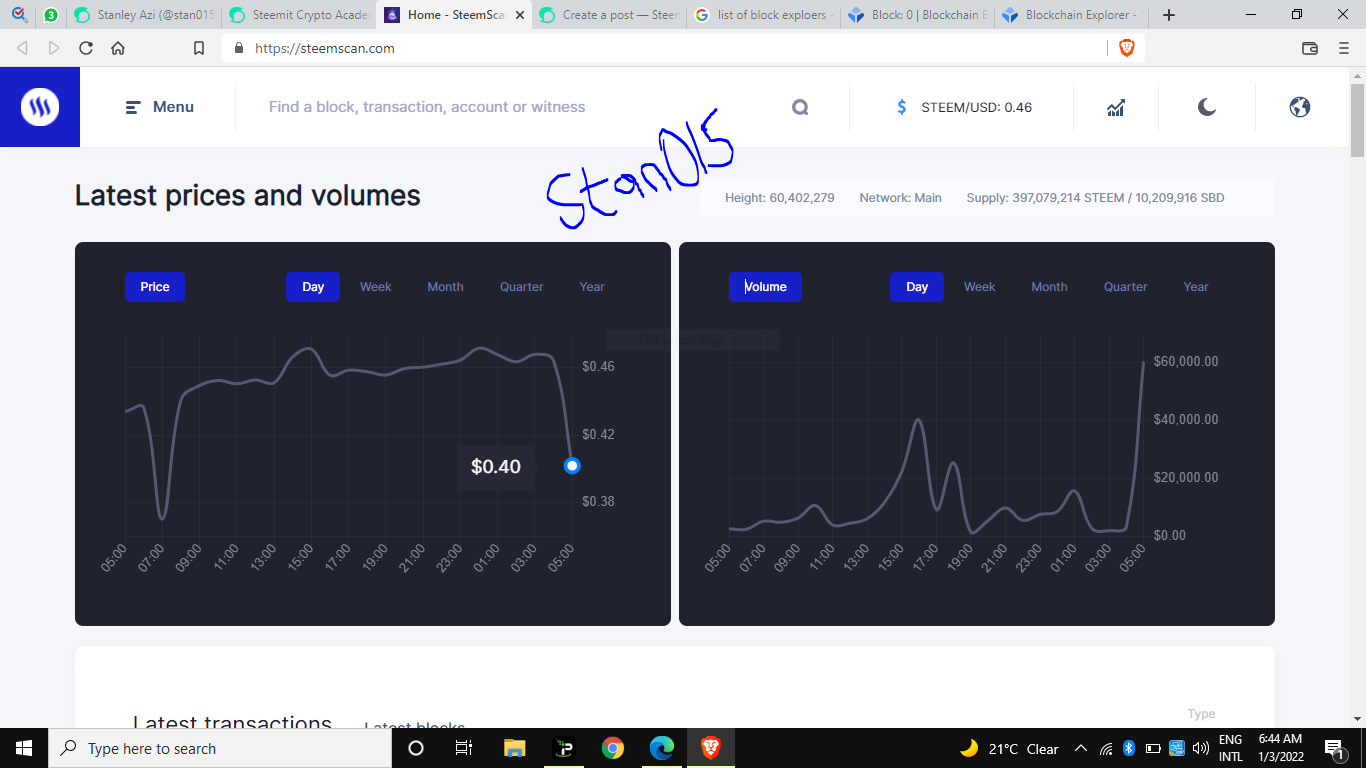
Task: Click the Supply STEEM / SBD text
Action: point(1095,198)
